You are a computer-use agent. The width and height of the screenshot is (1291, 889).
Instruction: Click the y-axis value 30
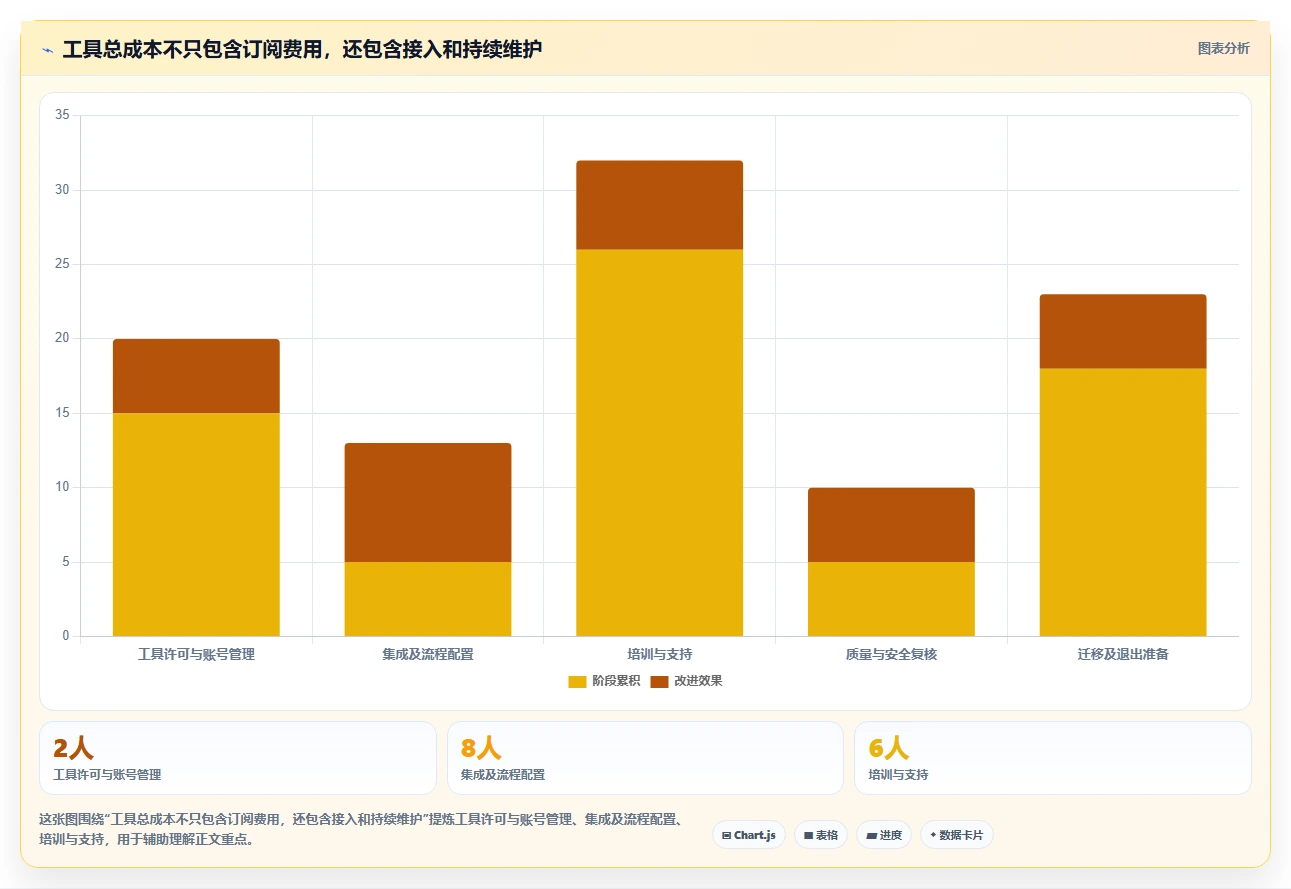pos(62,190)
